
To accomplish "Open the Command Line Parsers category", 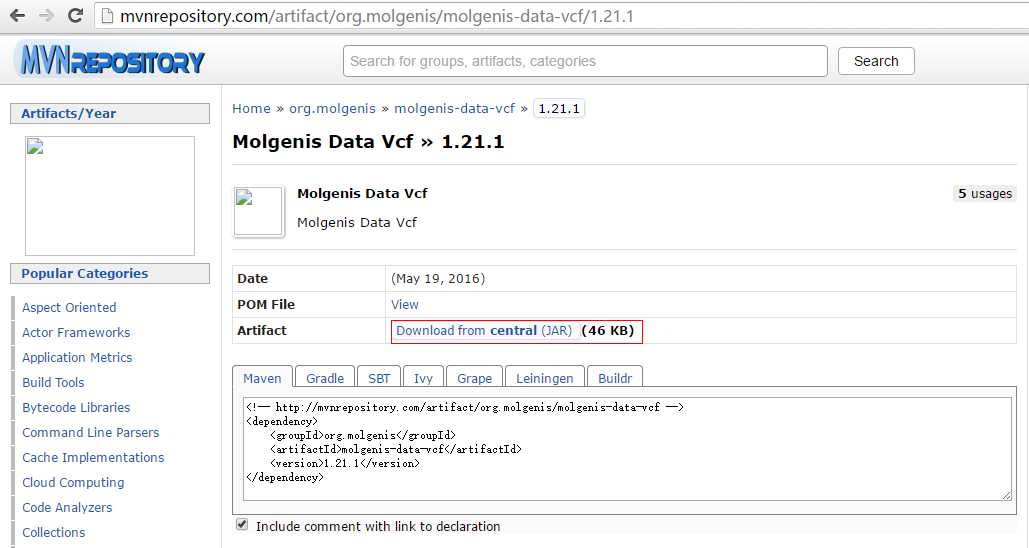I will click(91, 432).
